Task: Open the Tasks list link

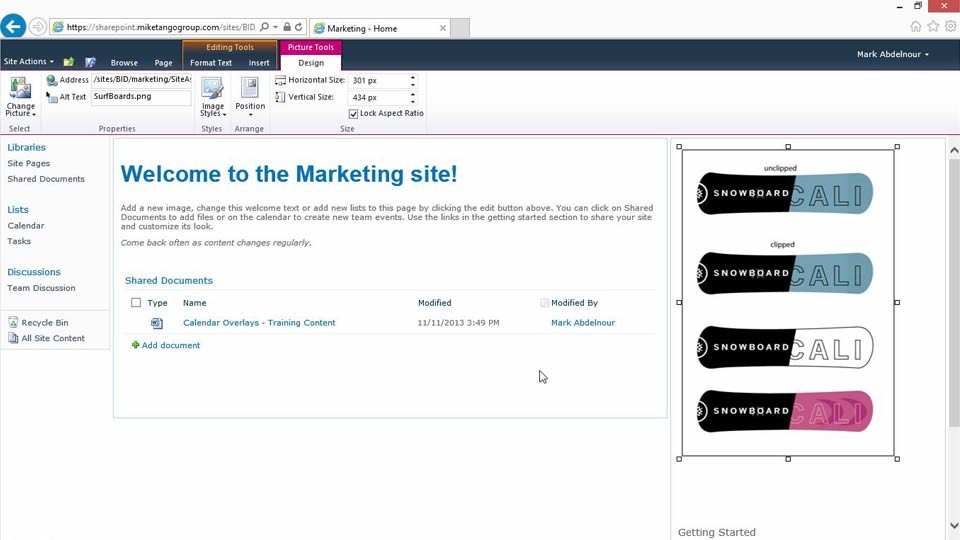Action: point(19,241)
